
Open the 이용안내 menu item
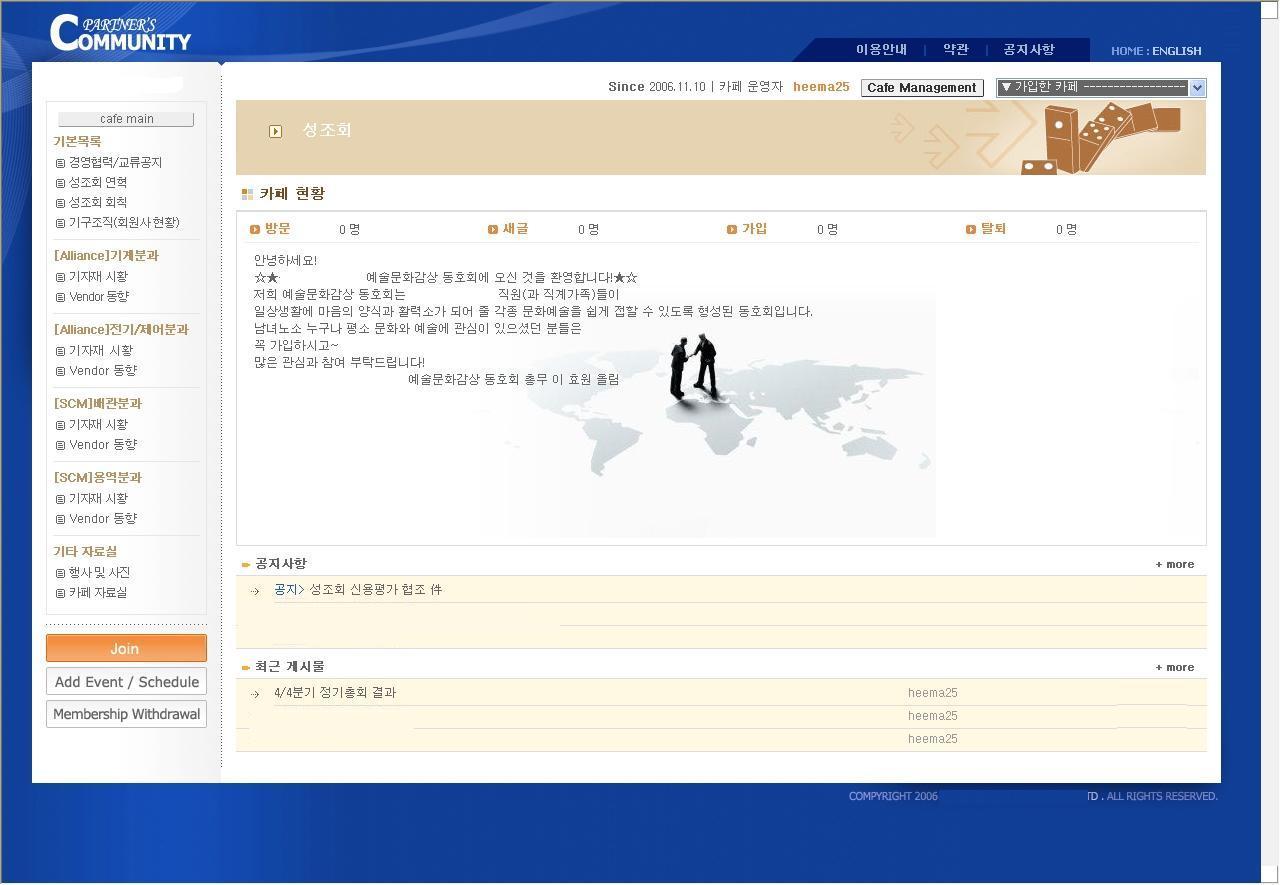pyautogui.click(x=881, y=50)
